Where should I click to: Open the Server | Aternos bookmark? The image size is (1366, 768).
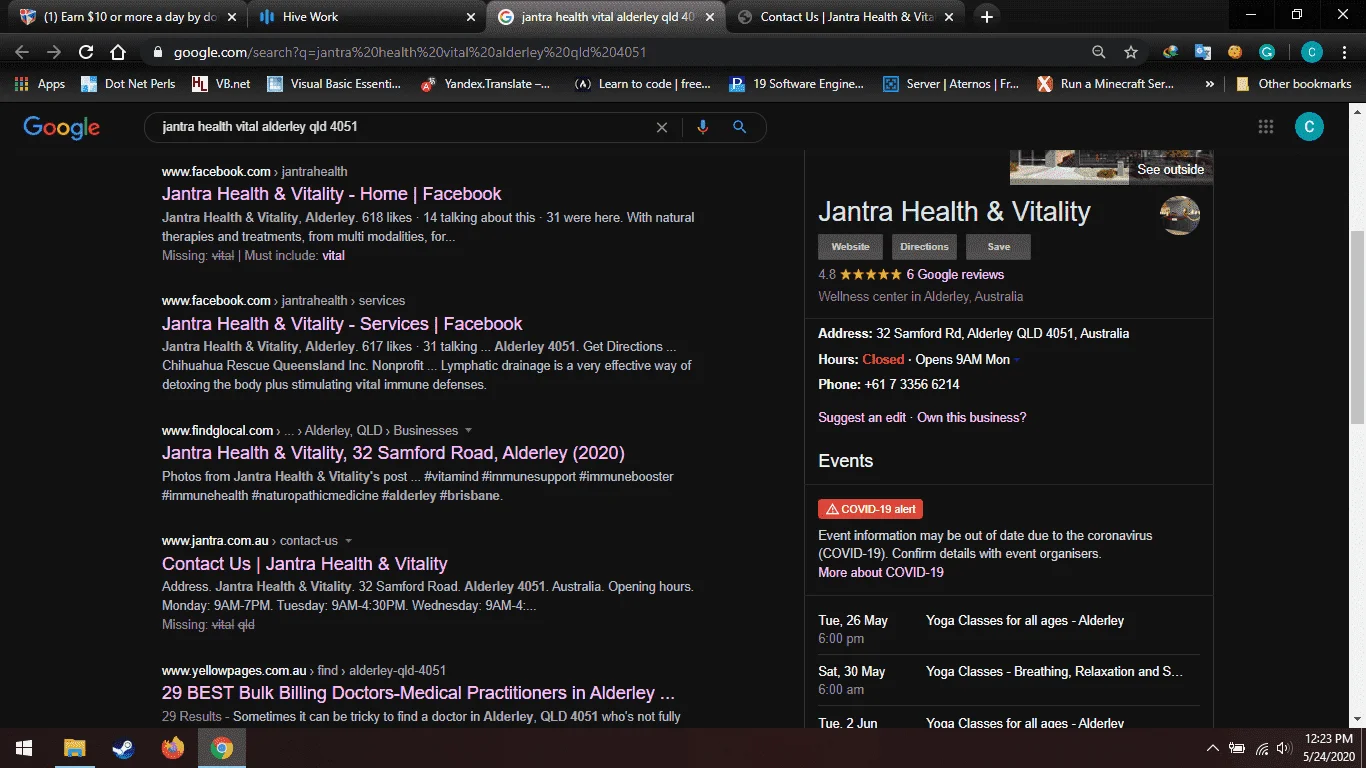point(951,84)
